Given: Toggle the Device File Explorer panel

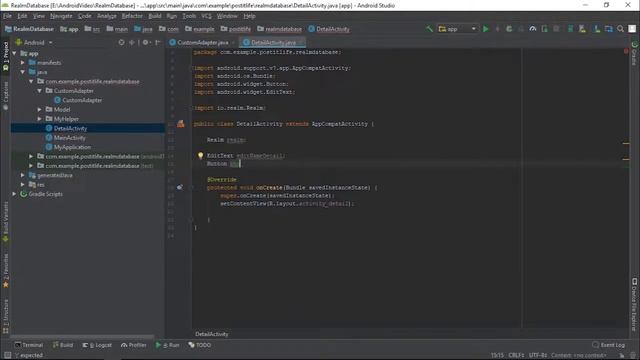Looking at the screenshot, I should point(634,304).
